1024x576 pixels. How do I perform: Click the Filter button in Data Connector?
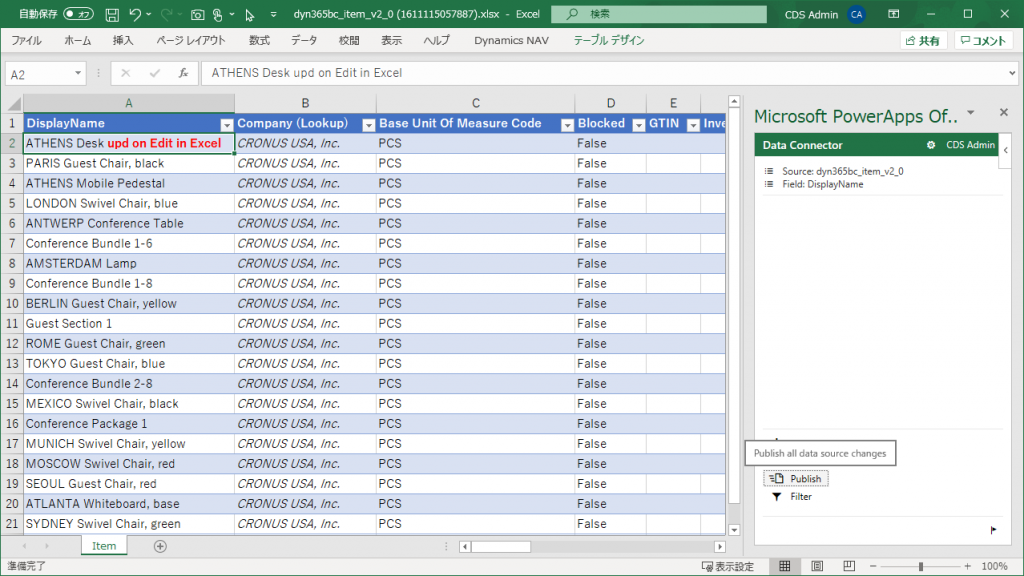tap(792, 497)
